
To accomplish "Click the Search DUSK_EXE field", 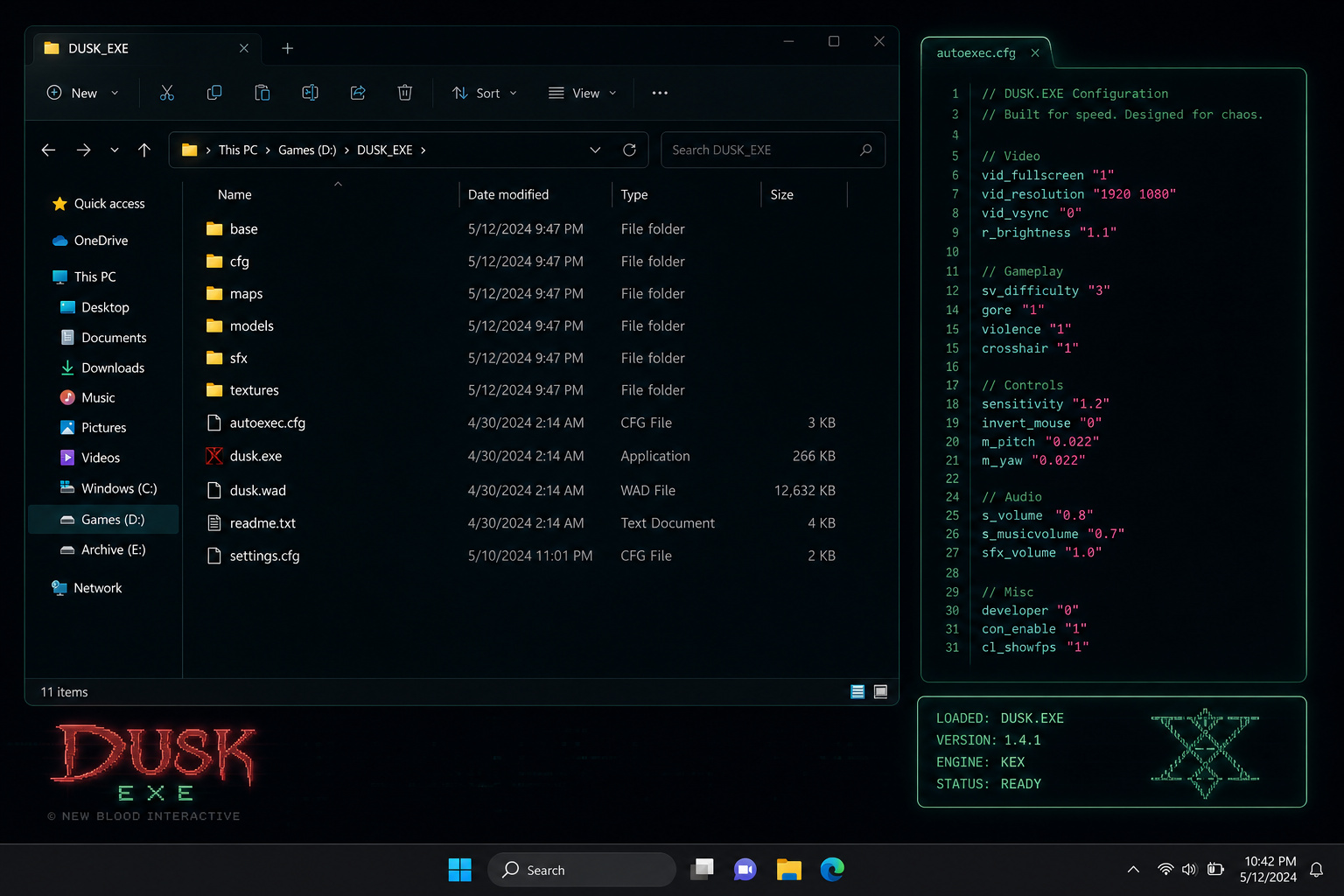I will coord(773,150).
